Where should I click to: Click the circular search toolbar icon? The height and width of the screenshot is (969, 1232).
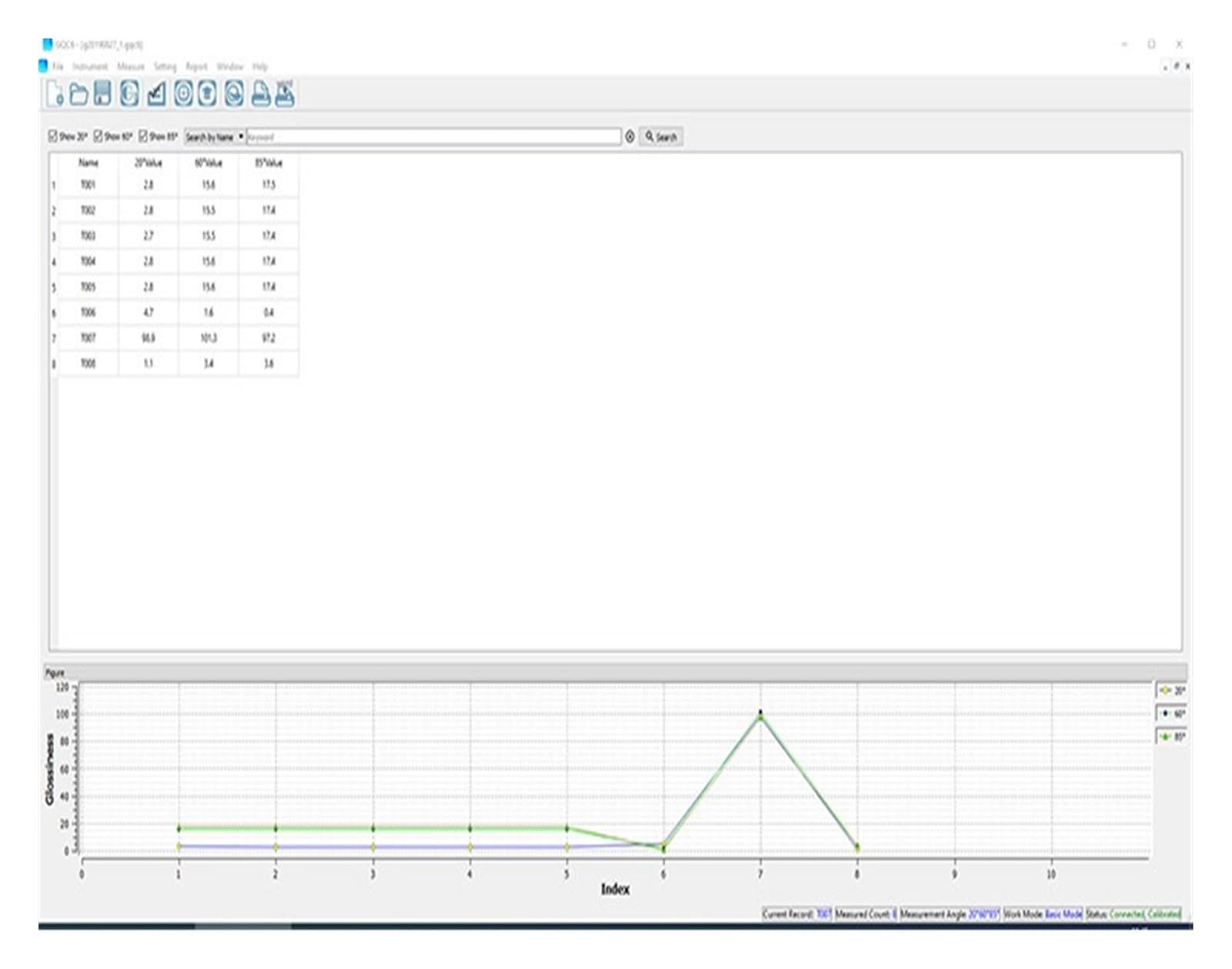tap(234, 94)
